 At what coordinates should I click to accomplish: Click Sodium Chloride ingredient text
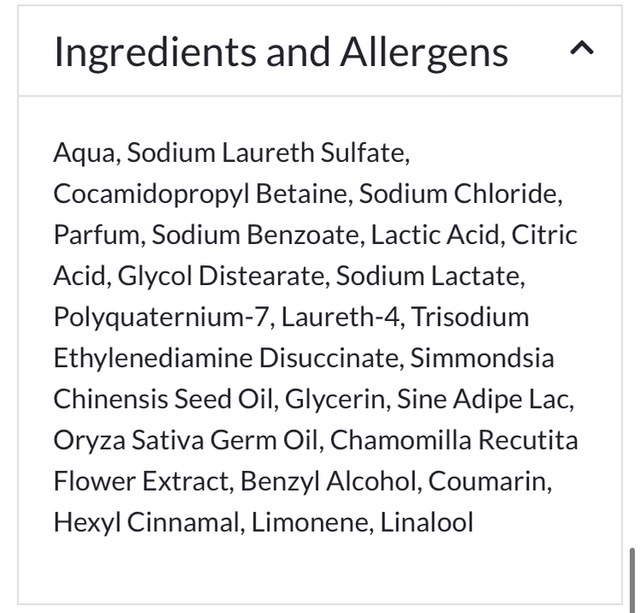pyautogui.click(x=460, y=194)
